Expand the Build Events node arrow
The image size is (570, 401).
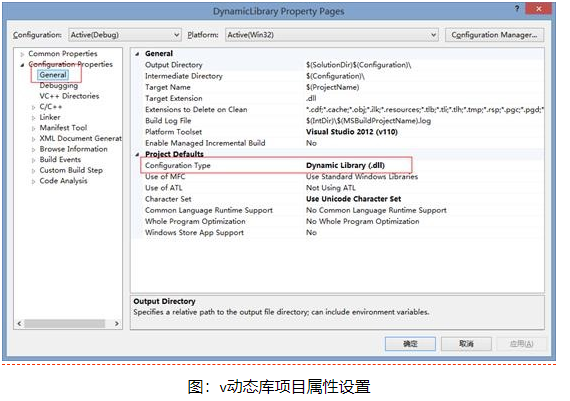(x=33, y=160)
